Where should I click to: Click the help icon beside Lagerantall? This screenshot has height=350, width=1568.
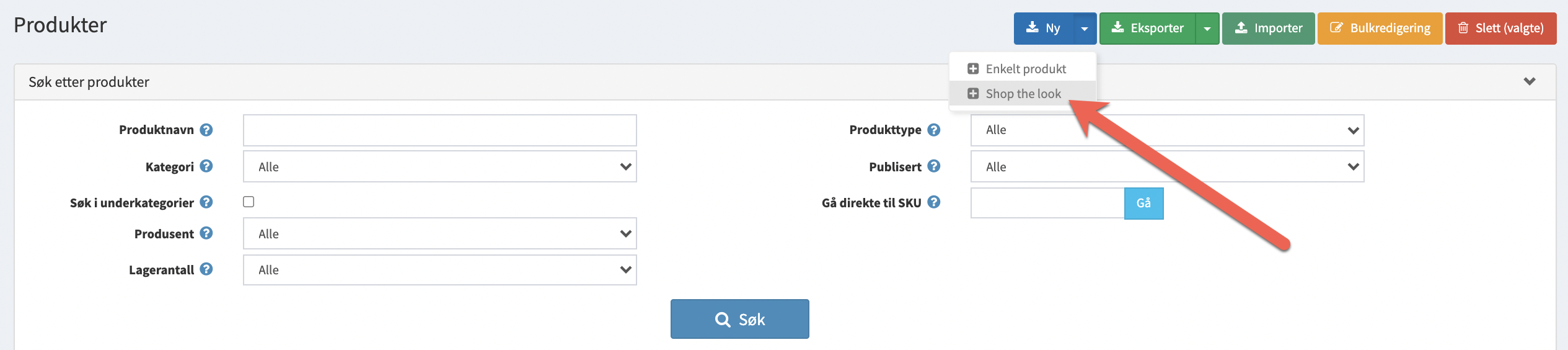(x=206, y=269)
